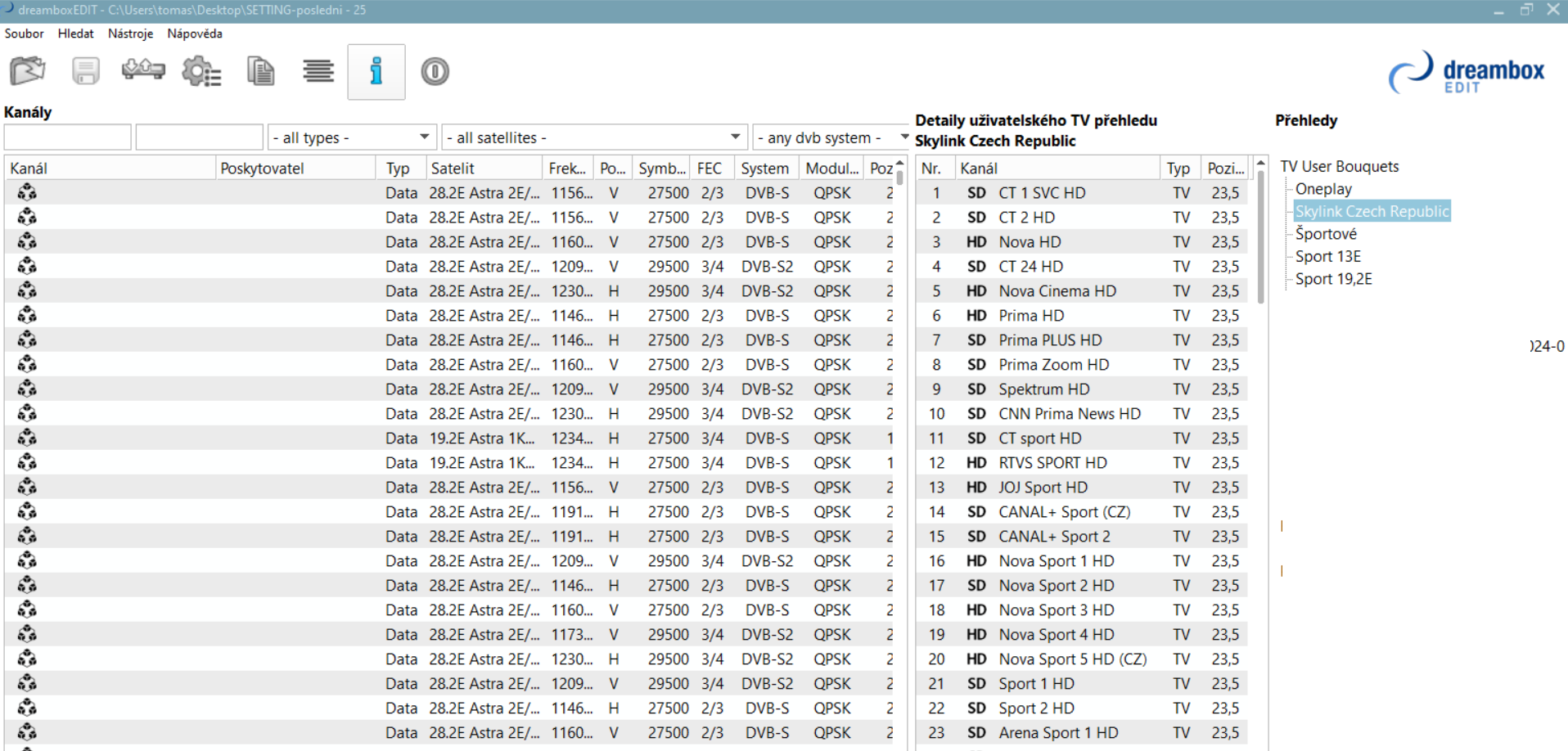Select the "CT 2 HD" channel row

[x=1084, y=218]
